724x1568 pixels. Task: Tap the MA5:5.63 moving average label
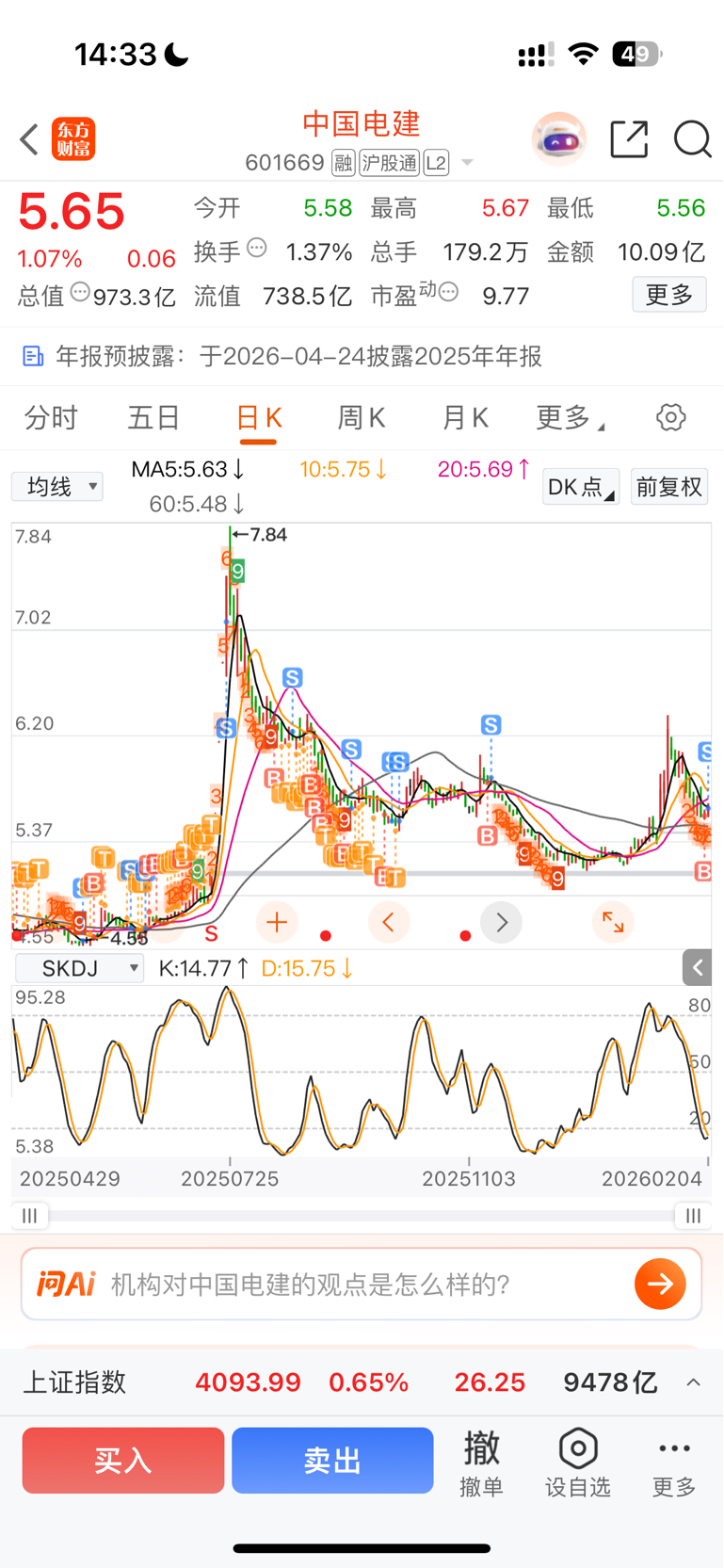[188, 469]
